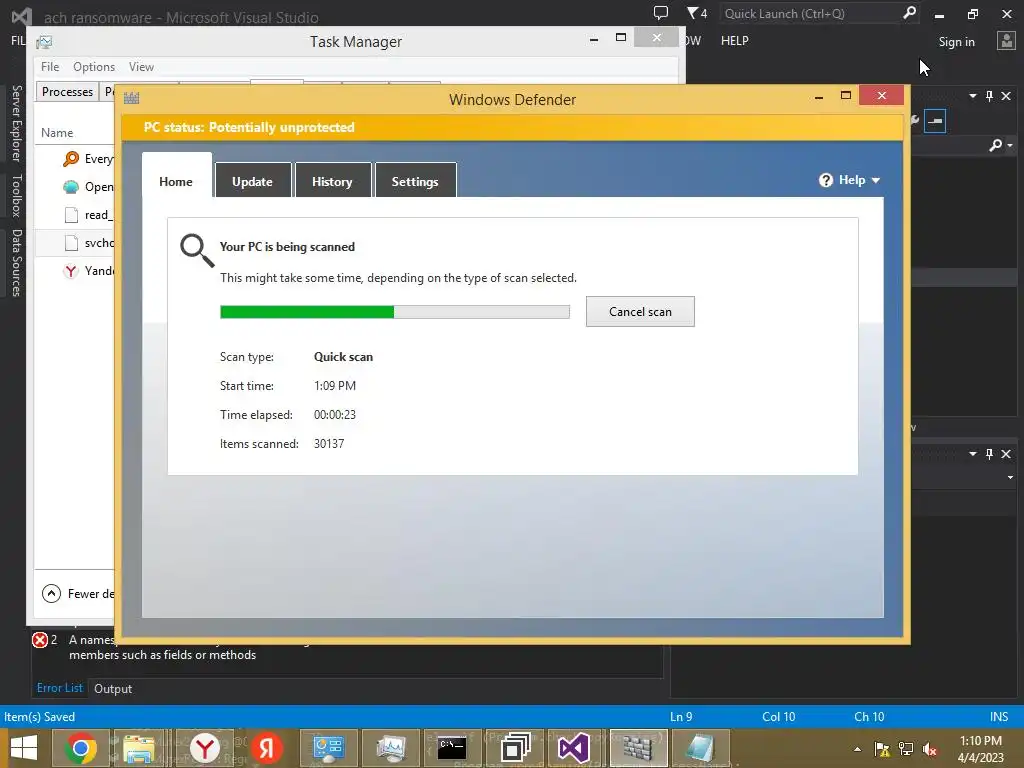The width and height of the screenshot is (1024, 768).
Task: Open the Server Explorer side tab
Action: tap(16, 123)
